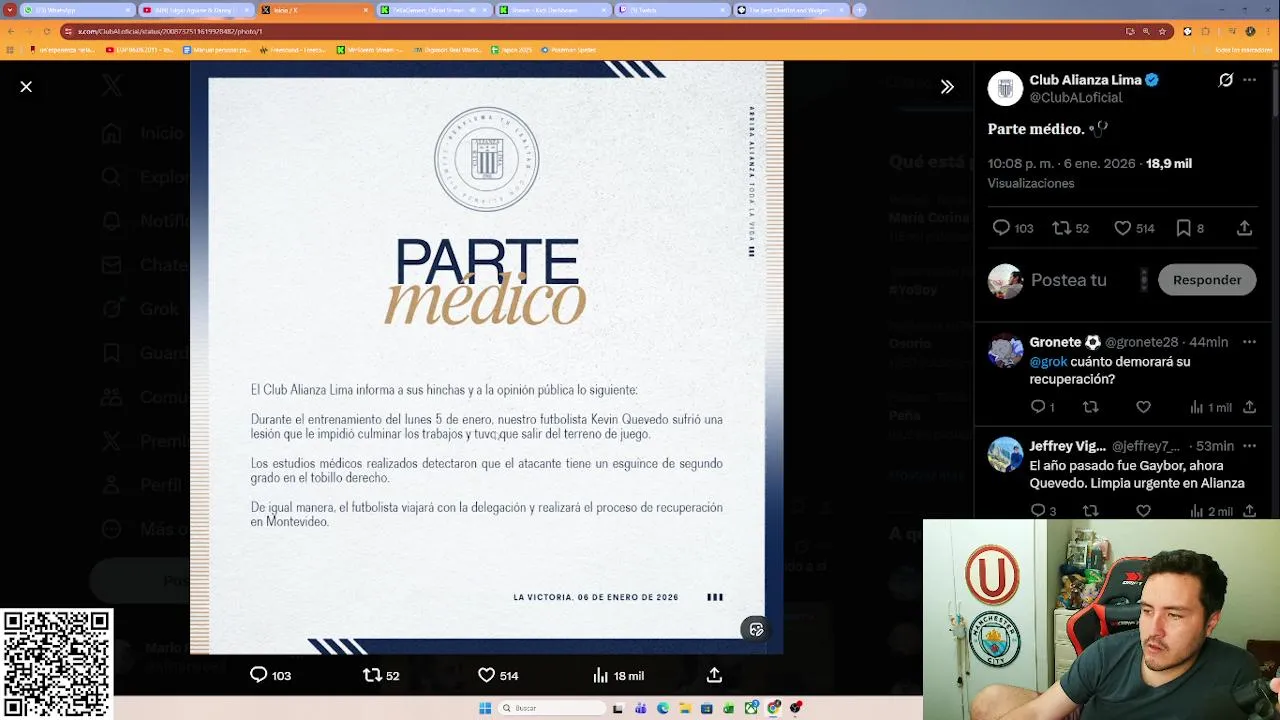Click Club Alianza Lima's profile avatar
Image resolution: width=1280 pixels, height=720 pixels.
pos(1005,88)
